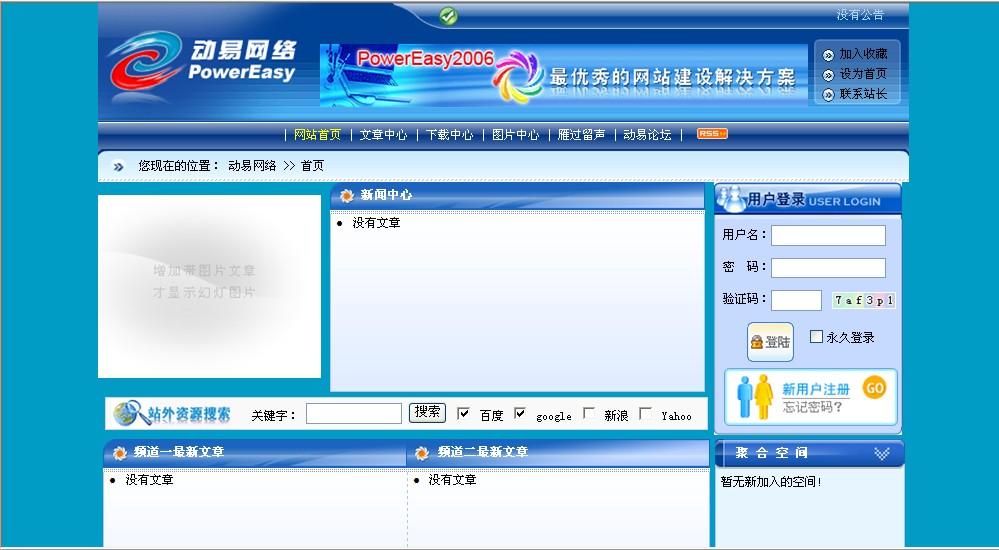999x550 pixels.
Task: Click the arrow icon beside 设为首页
Action: point(828,75)
